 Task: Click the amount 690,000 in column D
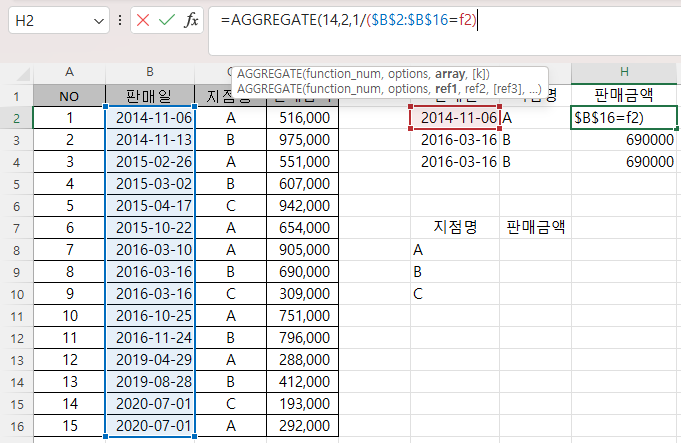coord(302,272)
